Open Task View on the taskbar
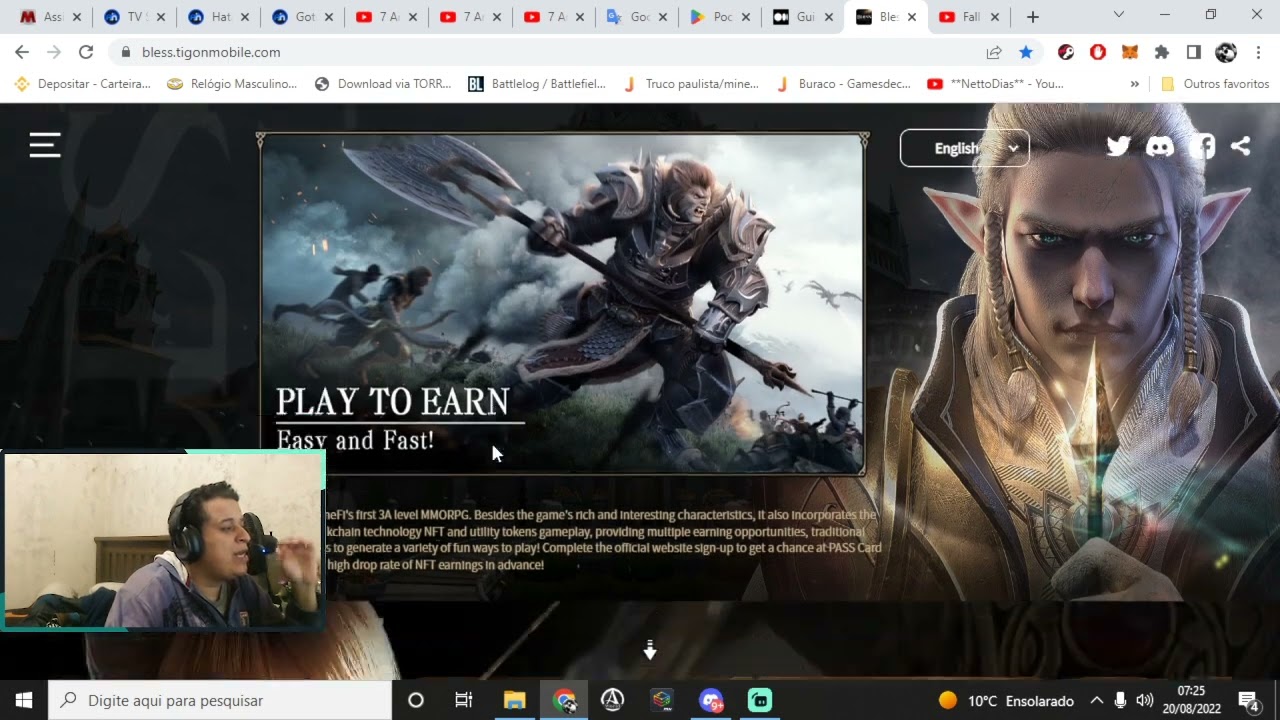Viewport: 1280px width, 720px height. click(x=464, y=700)
